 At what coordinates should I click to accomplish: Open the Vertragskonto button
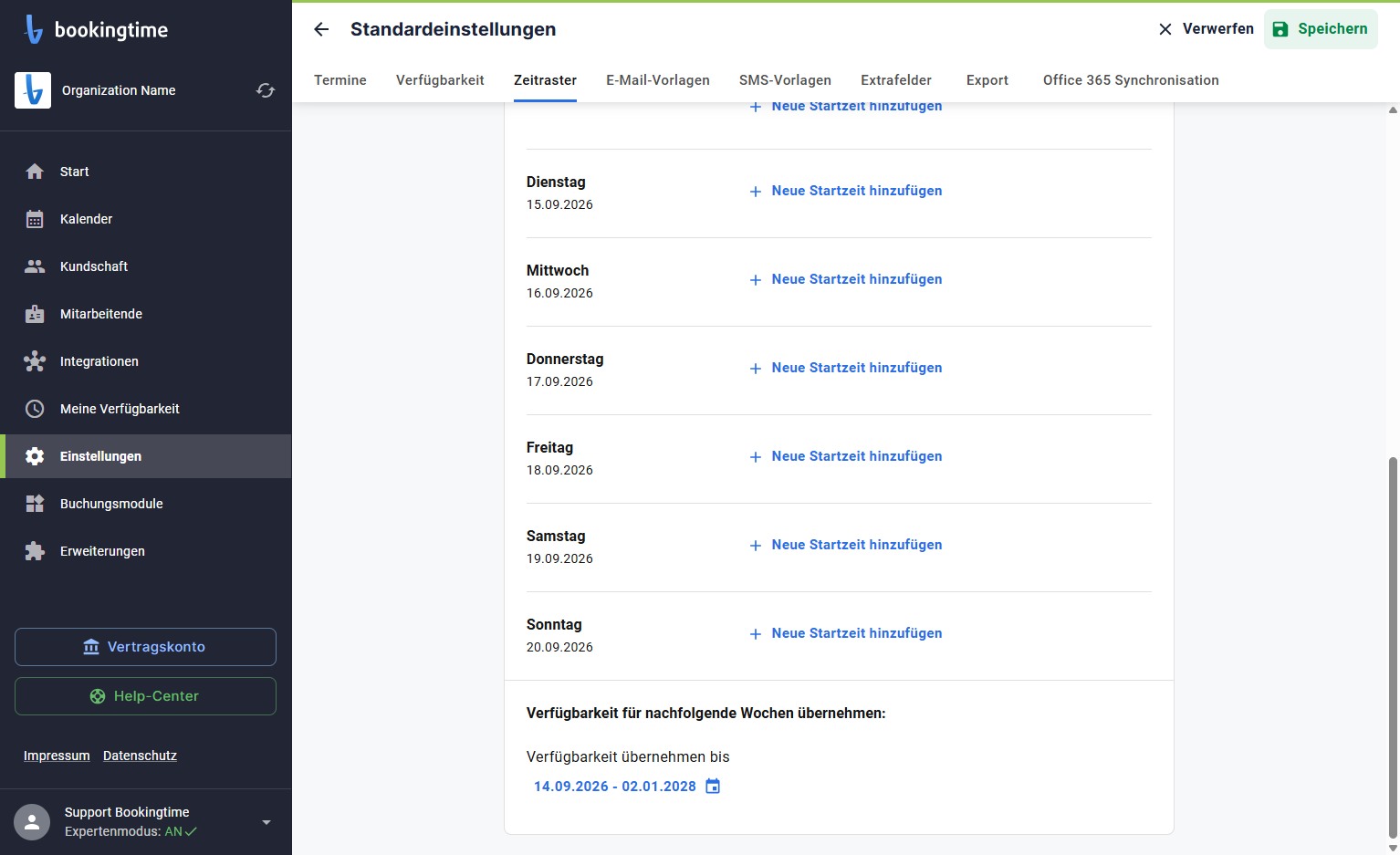(x=145, y=647)
